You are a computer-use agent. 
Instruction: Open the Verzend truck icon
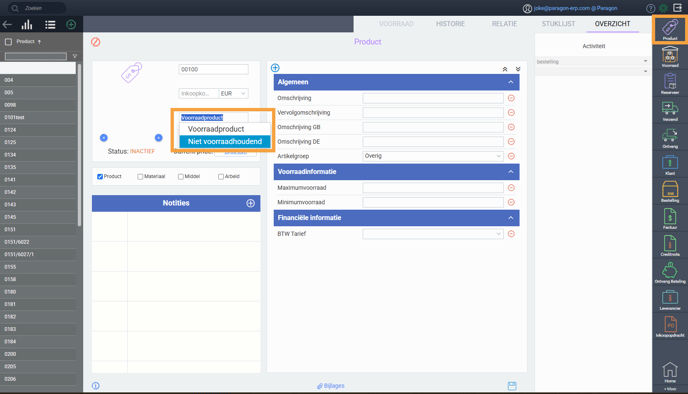670,111
